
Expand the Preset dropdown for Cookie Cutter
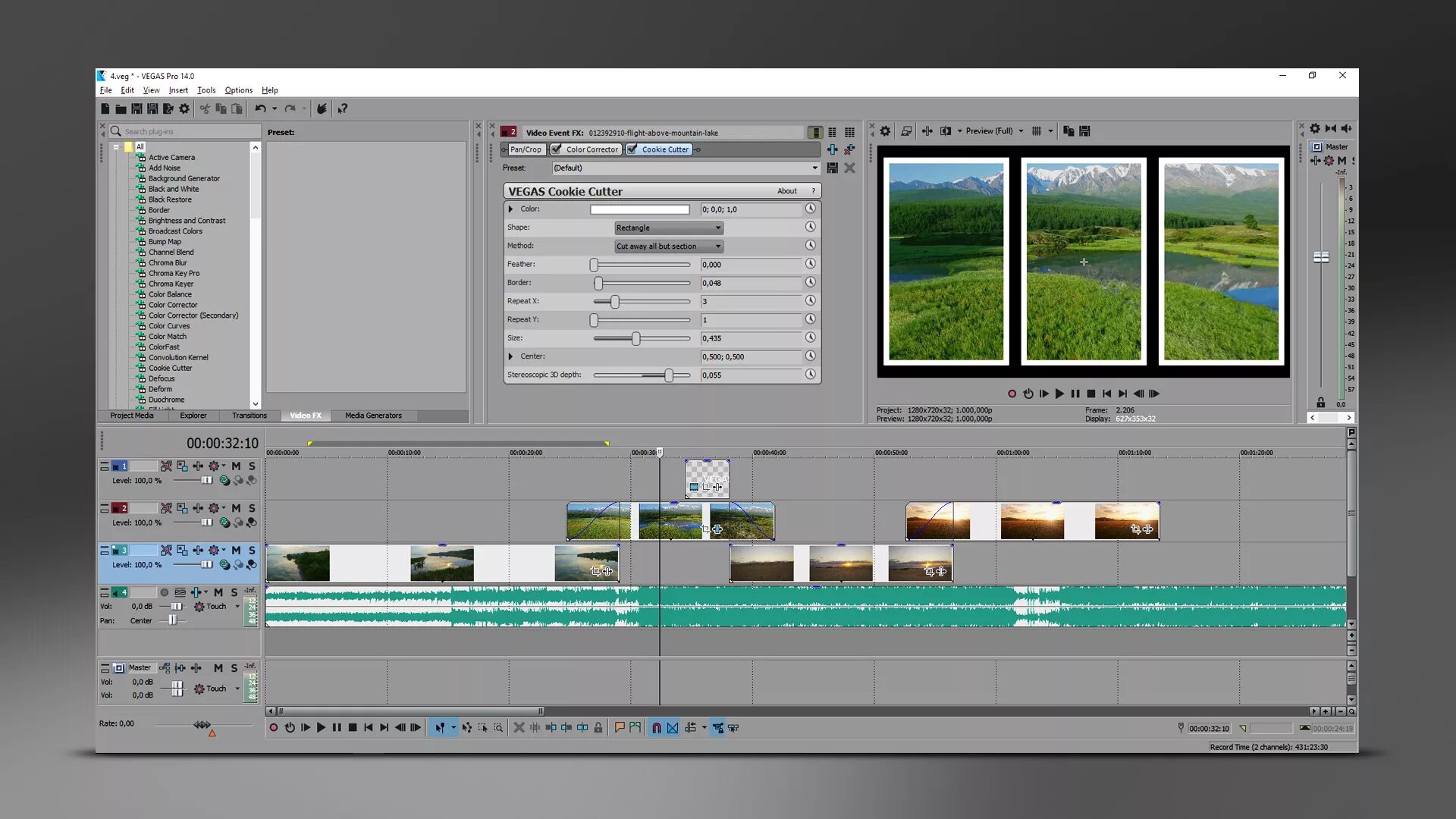point(814,167)
